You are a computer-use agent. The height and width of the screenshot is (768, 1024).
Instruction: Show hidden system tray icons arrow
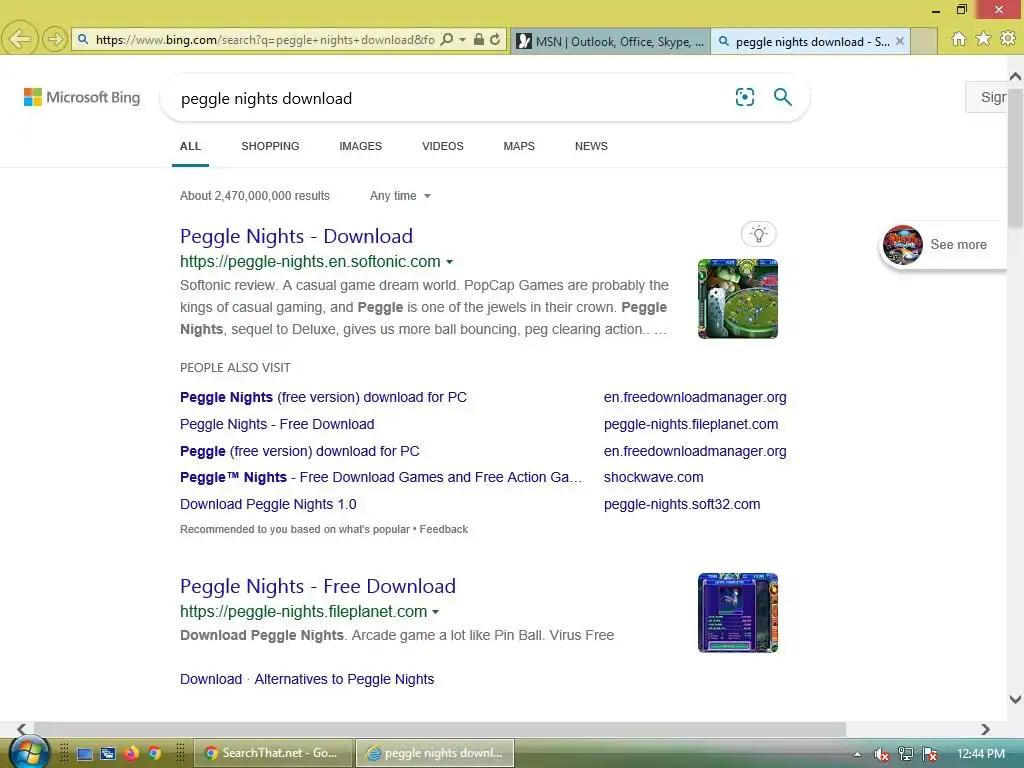tap(857, 754)
